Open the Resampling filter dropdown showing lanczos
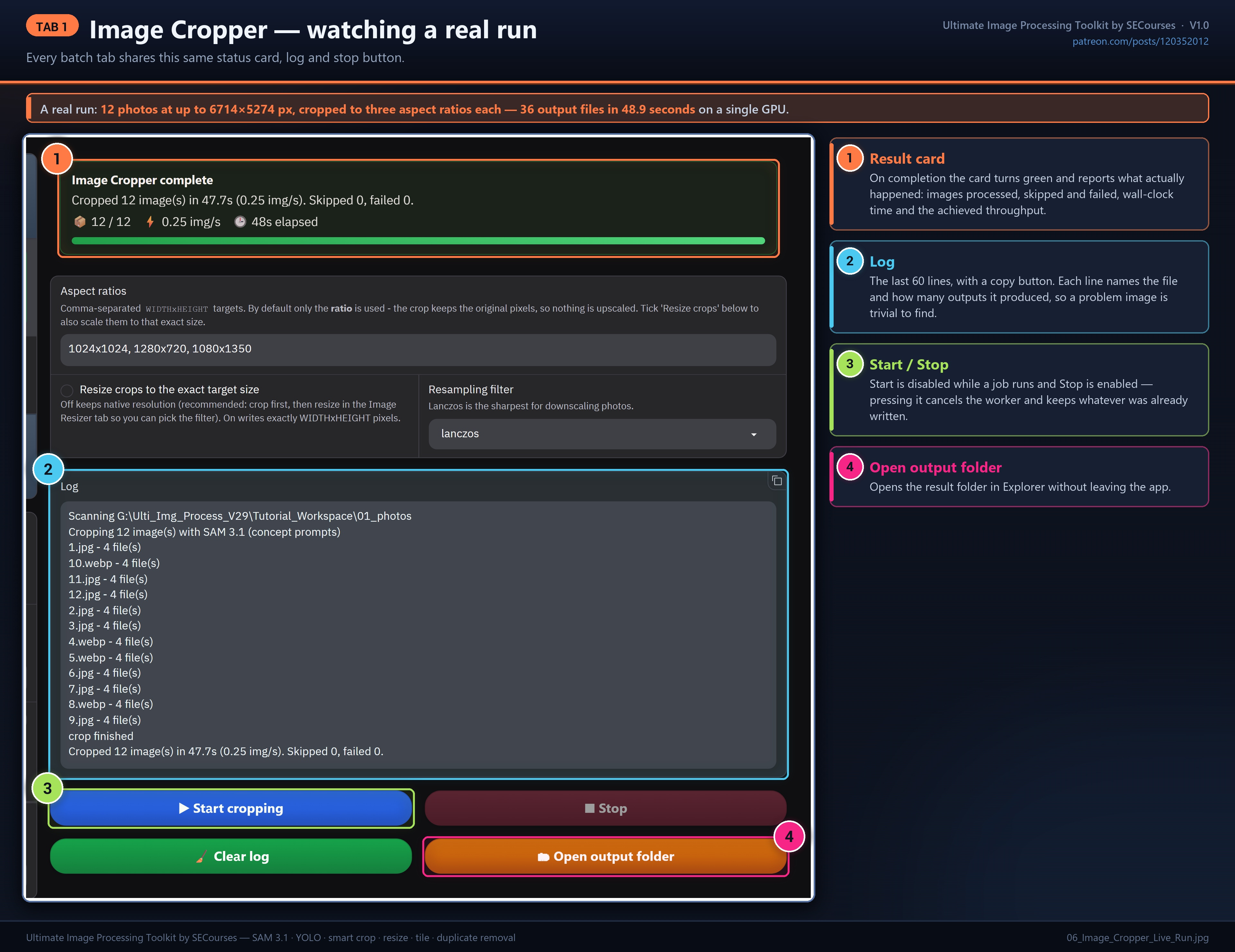The width and height of the screenshot is (1235, 952). pos(602,434)
